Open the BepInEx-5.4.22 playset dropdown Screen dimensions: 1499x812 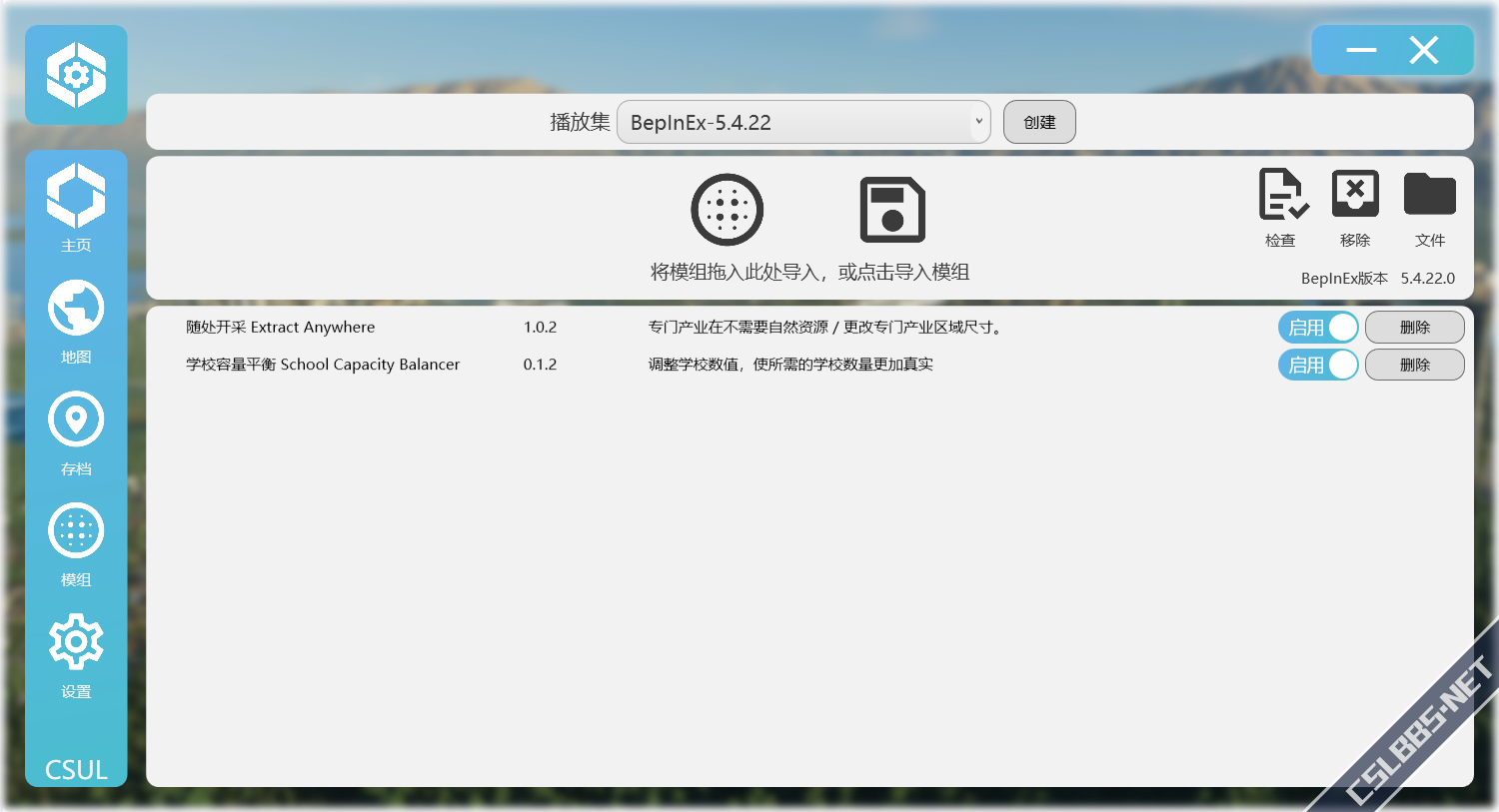tap(803, 122)
